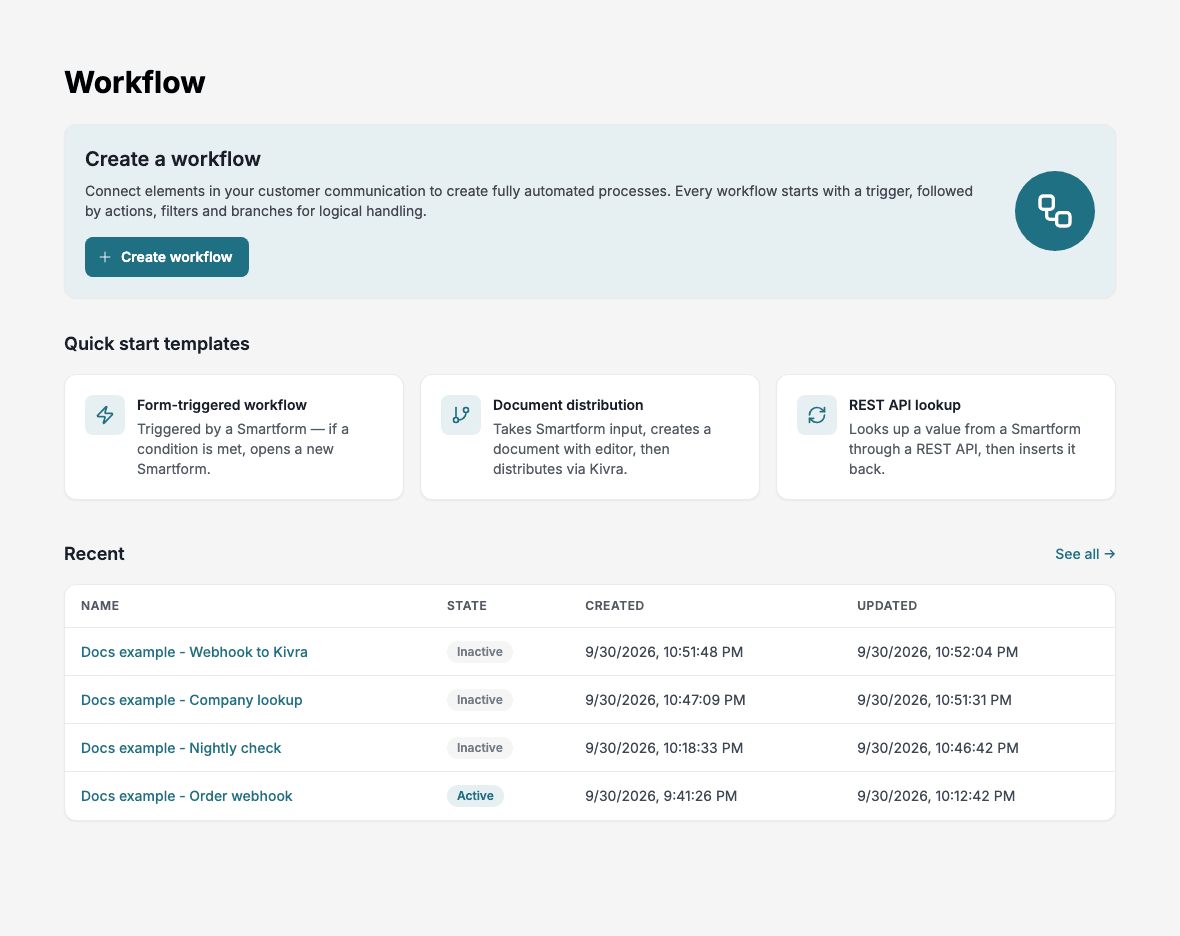The height and width of the screenshot is (936, 1180).
Task: Click the Inactive badge for Nightly check
Action: (x=479, y=748)
